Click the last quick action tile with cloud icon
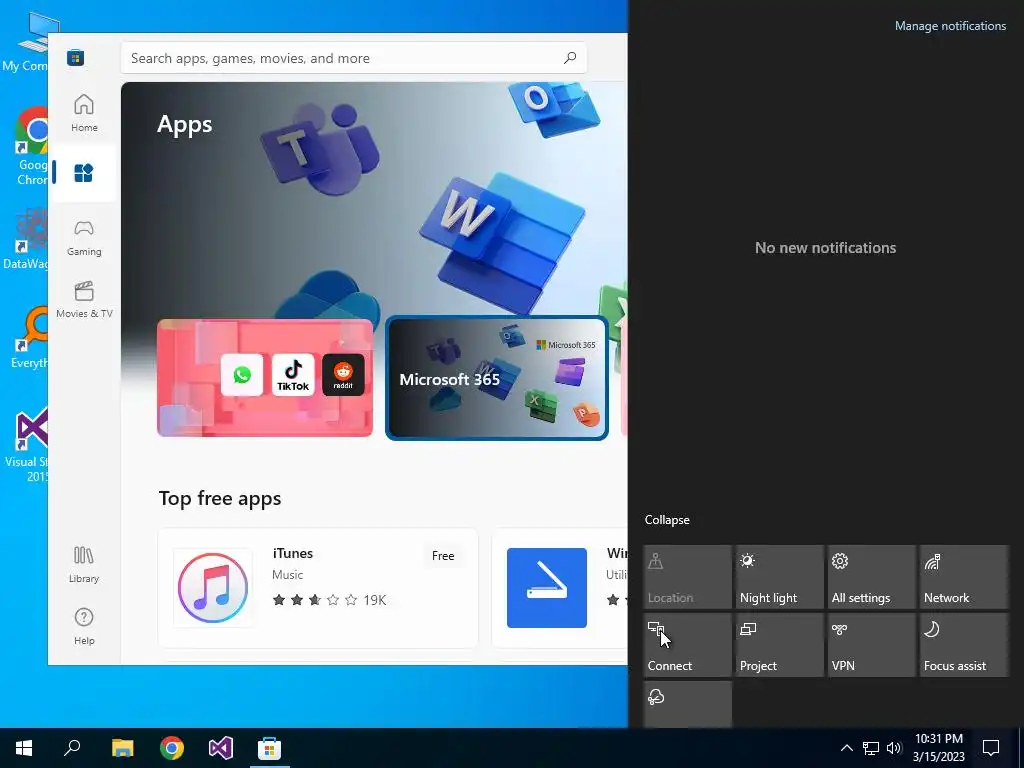Viewport: 1024px width, 768px height. pos(687,704)
